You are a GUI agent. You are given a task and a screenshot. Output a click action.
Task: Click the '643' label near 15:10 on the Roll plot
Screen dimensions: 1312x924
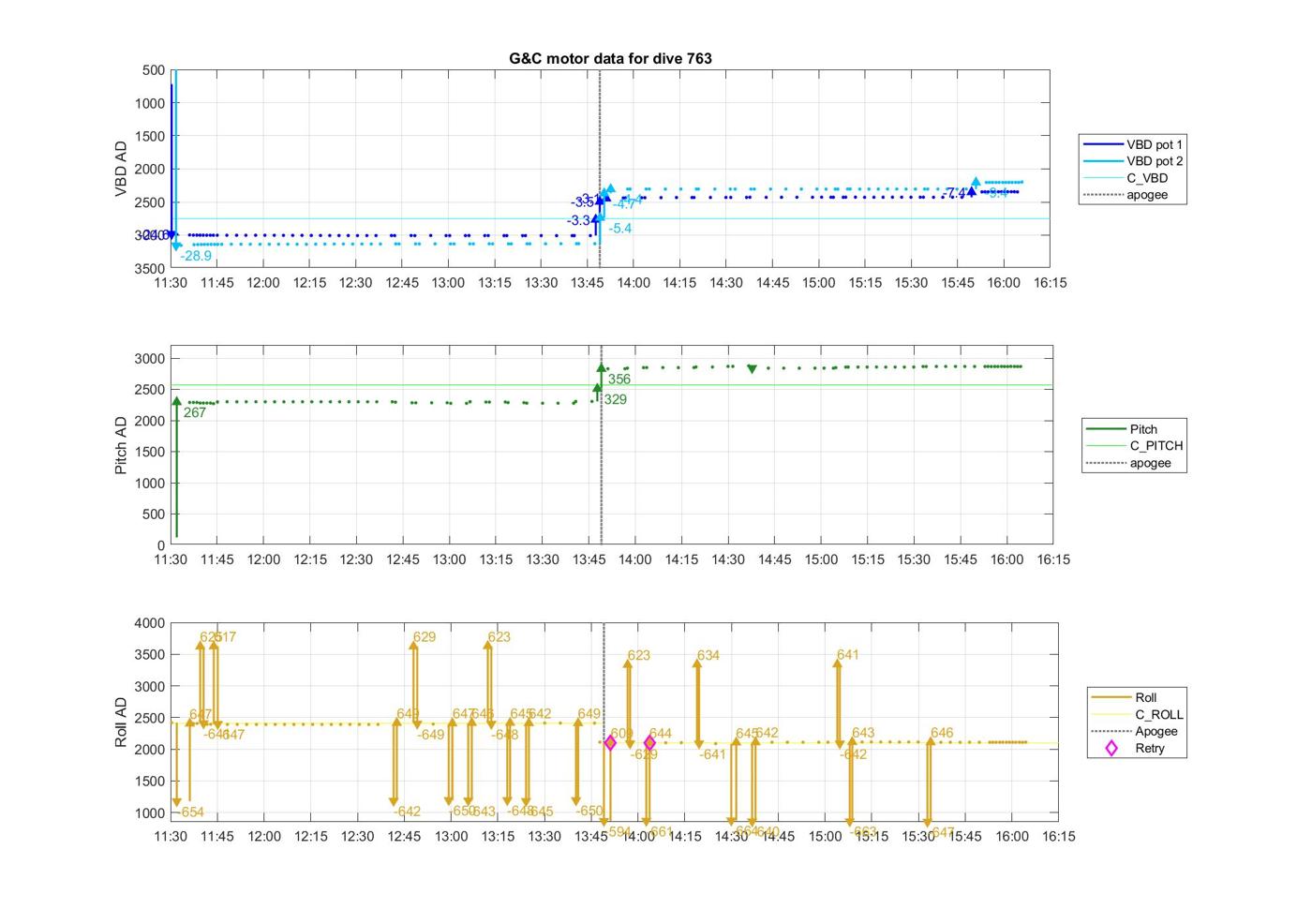[863, 733]
